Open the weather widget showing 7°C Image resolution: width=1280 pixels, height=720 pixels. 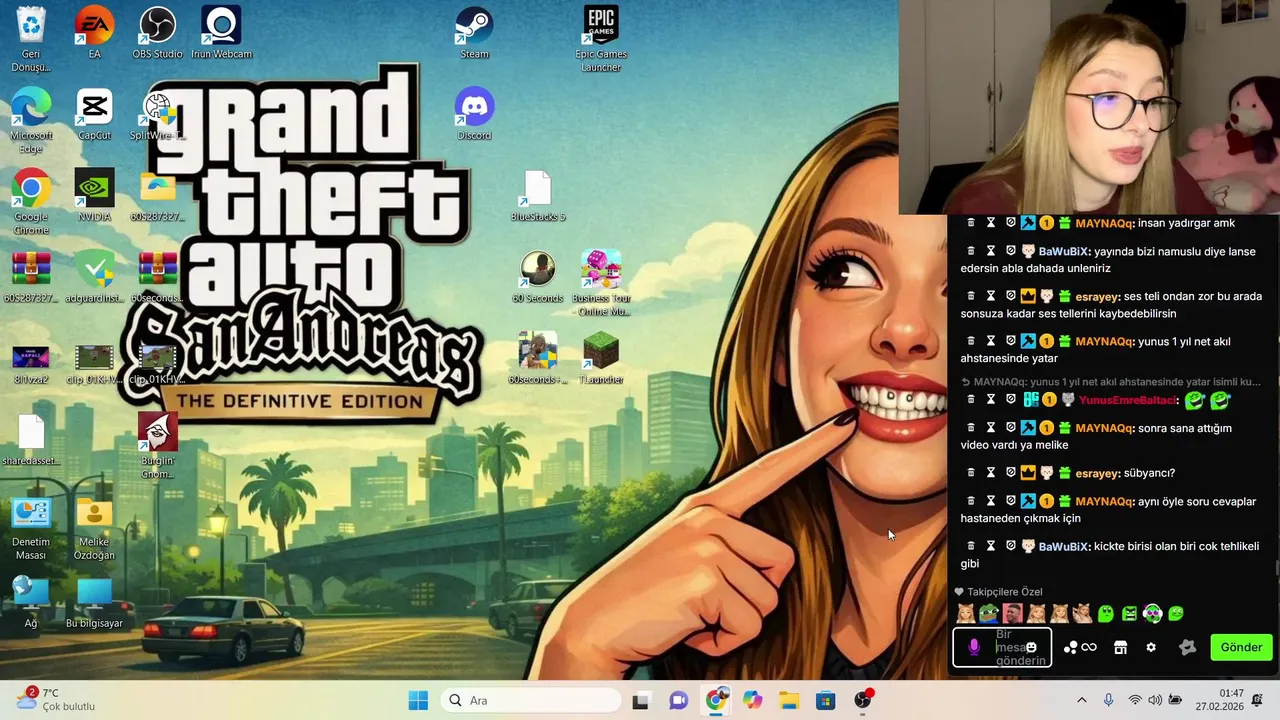point(56,700)
